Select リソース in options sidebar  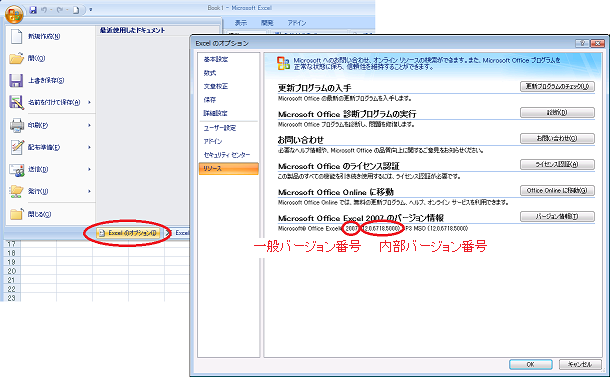[x=228, y=169]
